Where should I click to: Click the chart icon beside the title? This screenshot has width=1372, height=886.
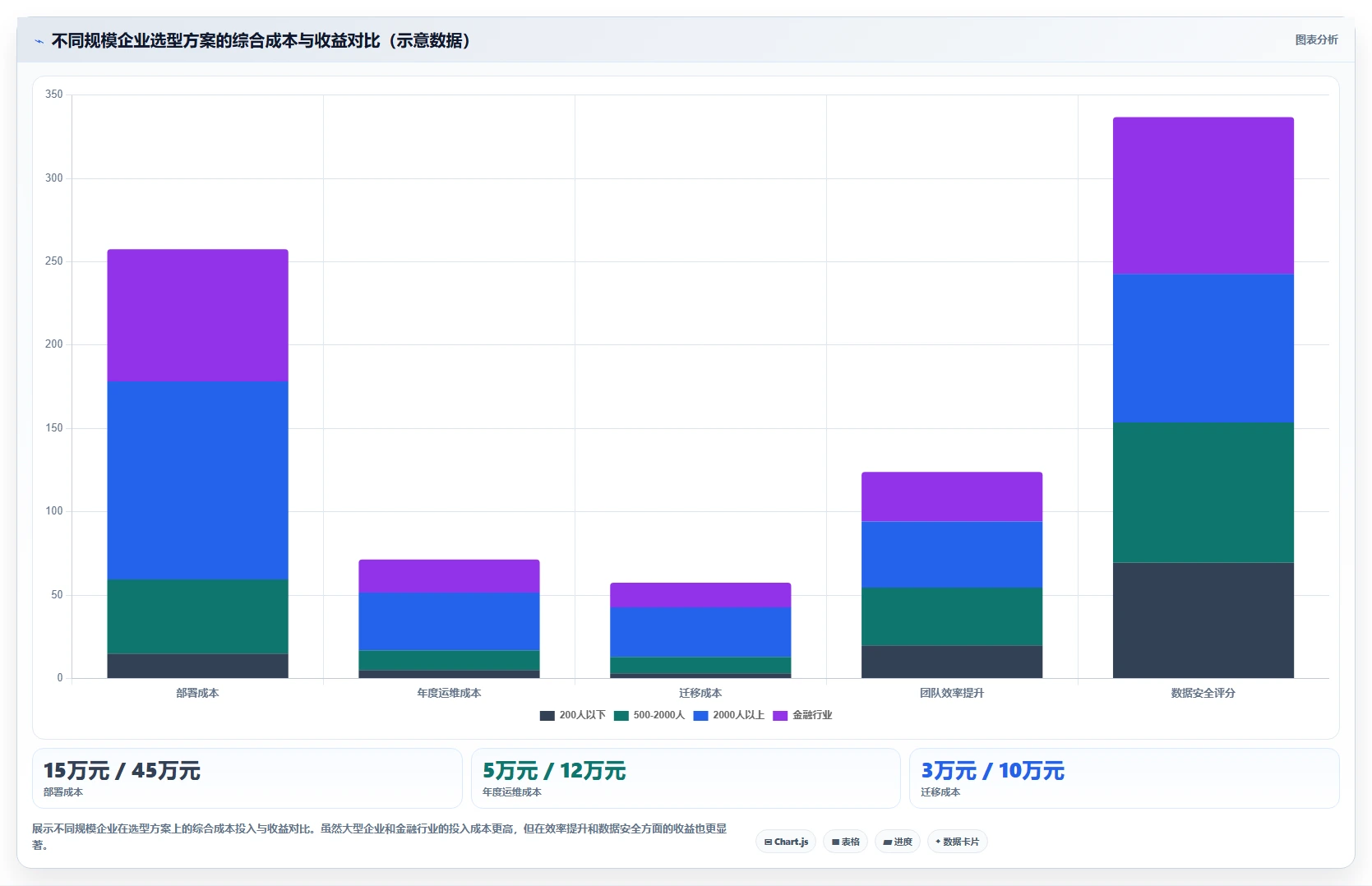point(39,41)
